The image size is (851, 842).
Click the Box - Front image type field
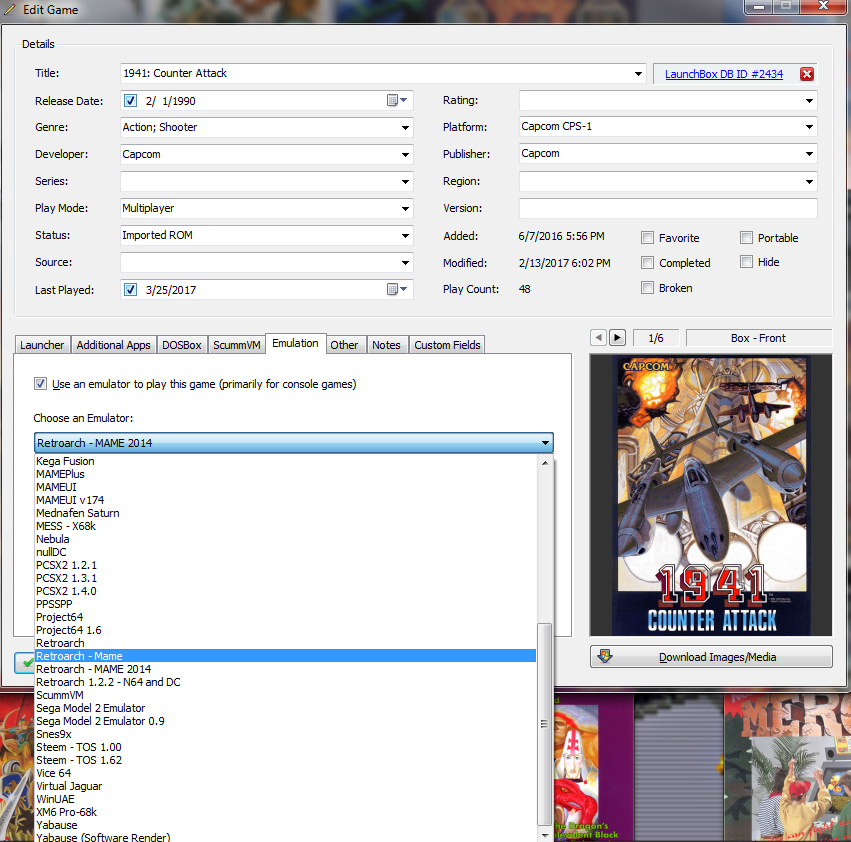click(x=758, y=338)
